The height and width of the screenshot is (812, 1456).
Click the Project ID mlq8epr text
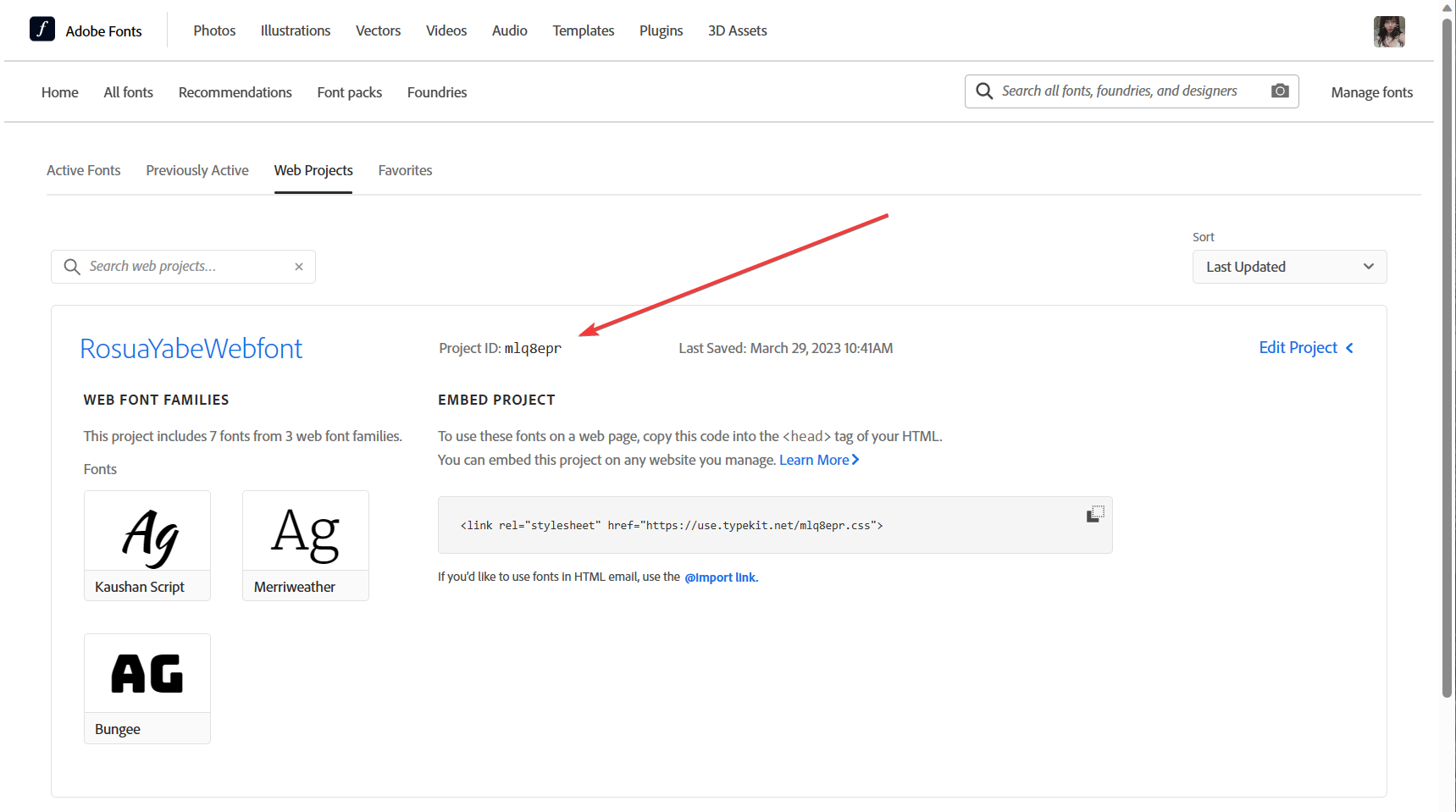[500, 348]
